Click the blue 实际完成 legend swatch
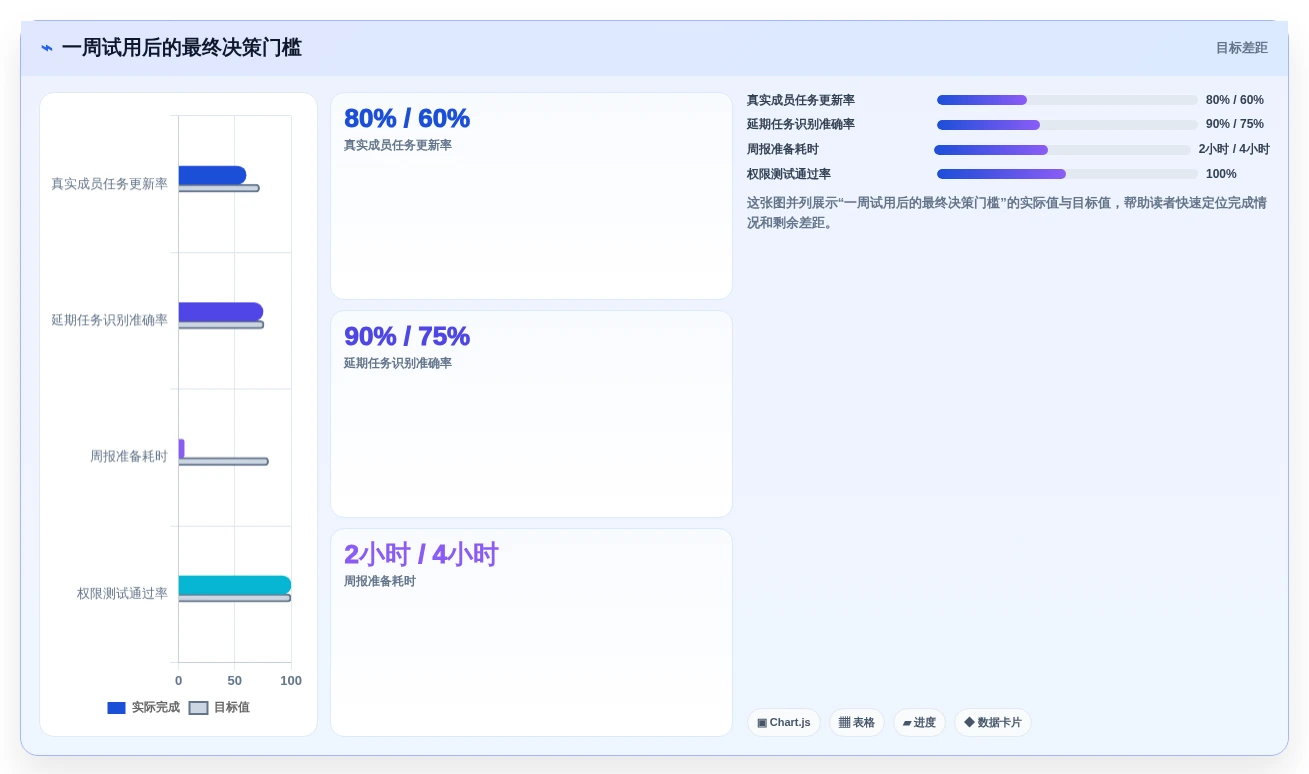Viewport: 1309px width, 774px height. coord(116,708)
